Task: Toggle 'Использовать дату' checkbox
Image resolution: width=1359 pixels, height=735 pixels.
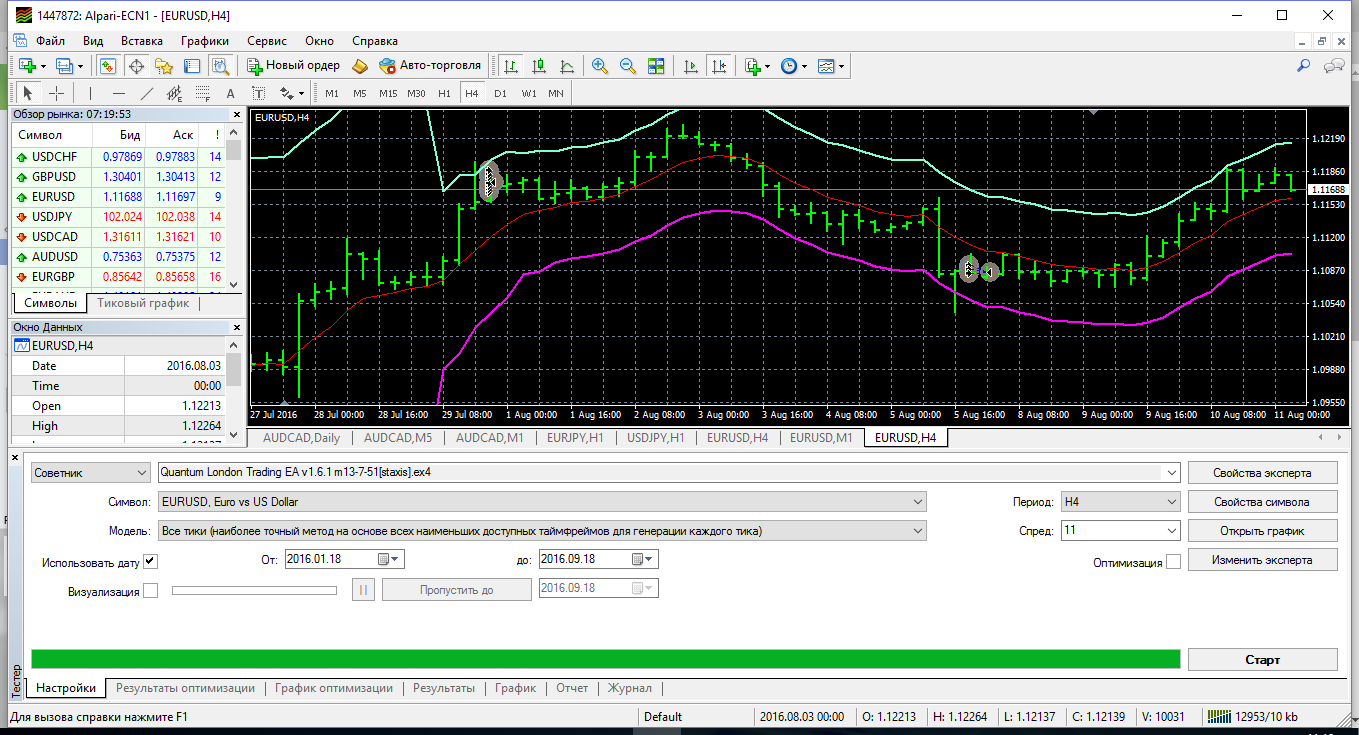Action: (151, 561)
